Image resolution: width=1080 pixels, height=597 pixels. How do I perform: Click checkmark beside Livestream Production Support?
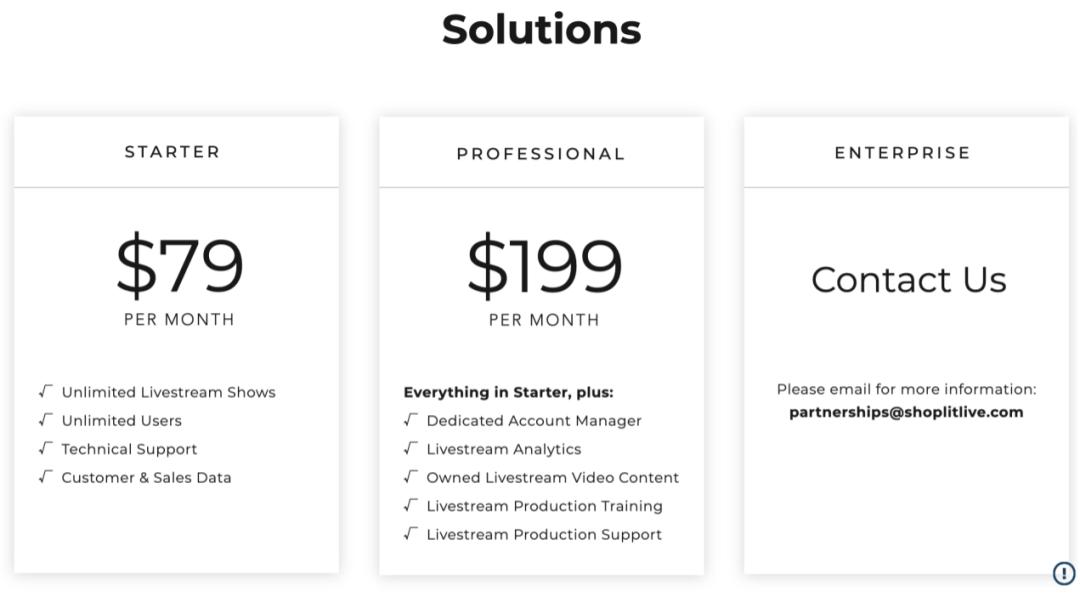tap(411, 534)
